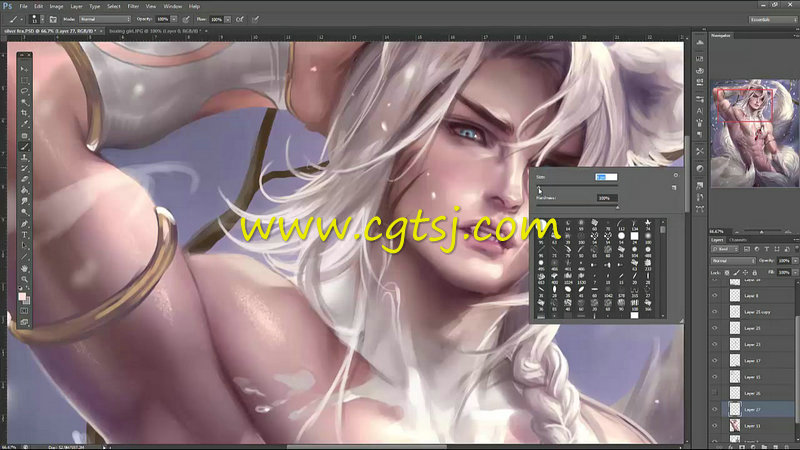
Task: Open brush Mode dropdown in options bar
Action: (105, 19)
